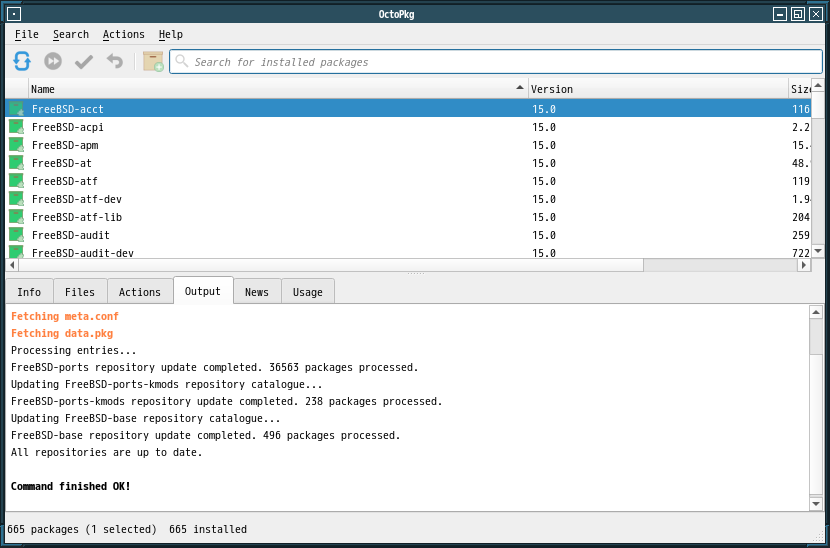Click the FreeBSD-atf package status icon
Viewport: 830px width, 548px height.
coord(16,181)
